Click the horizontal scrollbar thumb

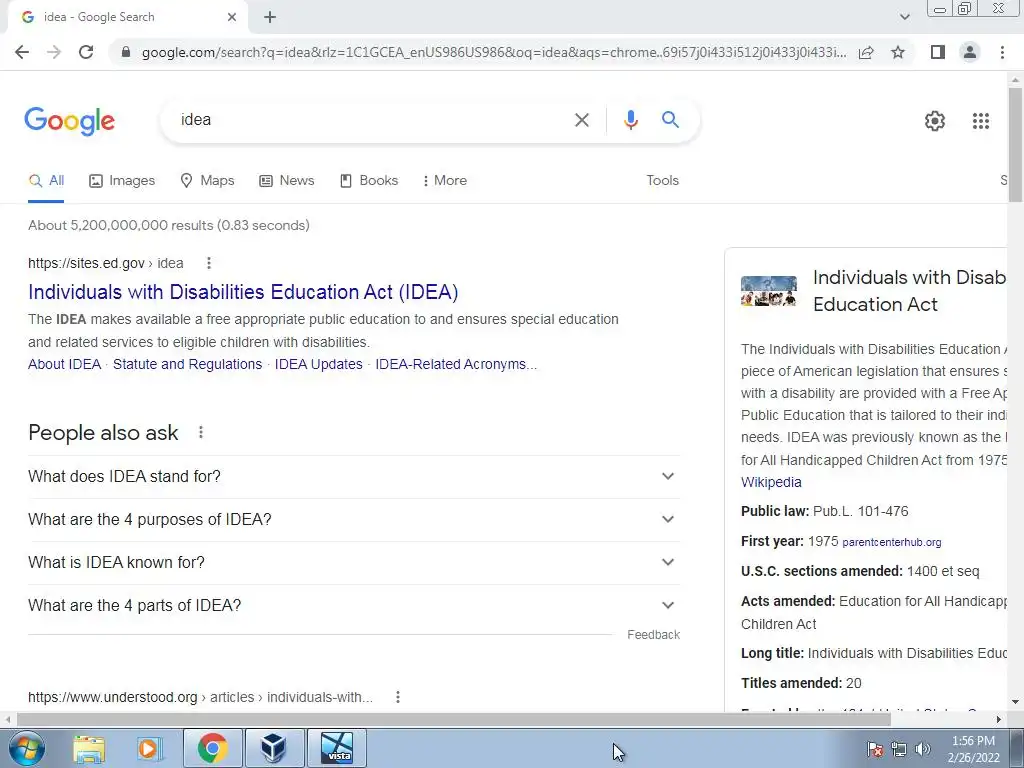pos(454,719)
